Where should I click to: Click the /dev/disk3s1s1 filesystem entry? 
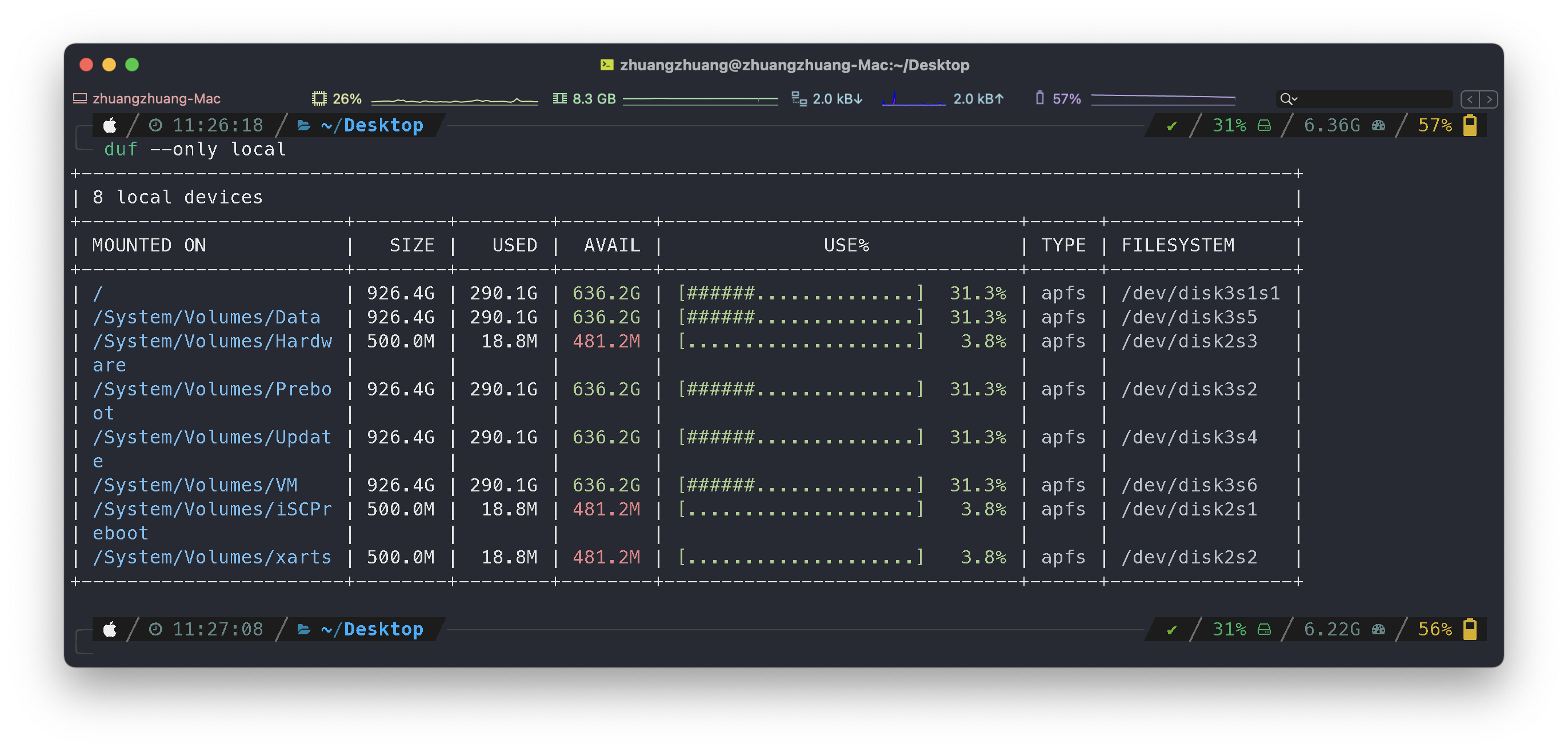(x=1201, y=294)
